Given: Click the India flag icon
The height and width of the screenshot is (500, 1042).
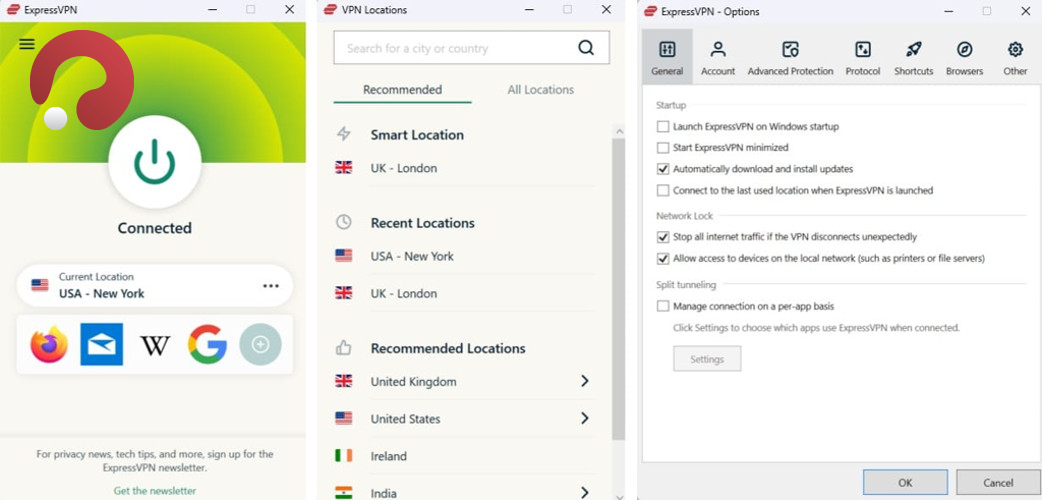Looking at the screenshot, I should [344, 493].
